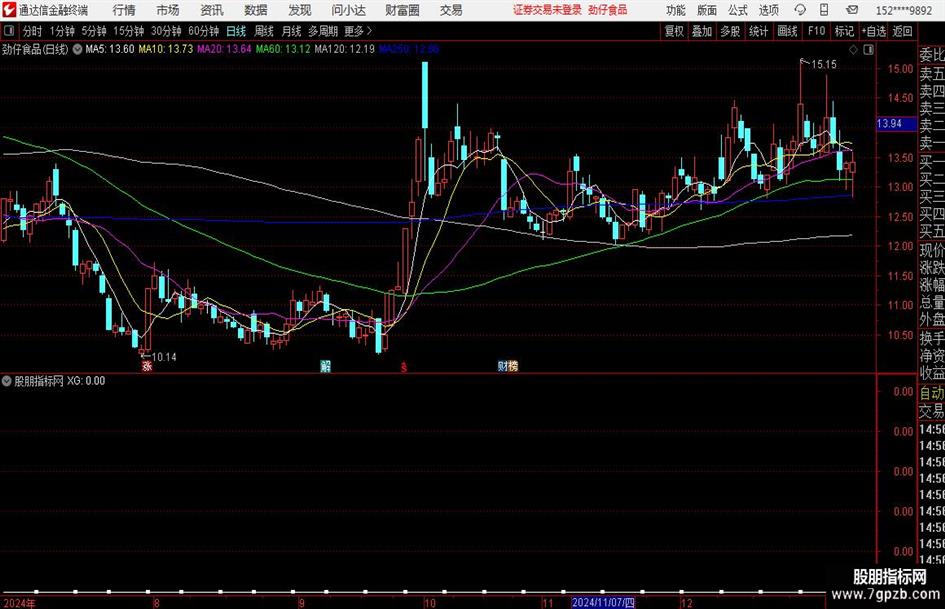Click the 通达信 red logo icon
Screen dimensions: 945x609
click(9, 10)
